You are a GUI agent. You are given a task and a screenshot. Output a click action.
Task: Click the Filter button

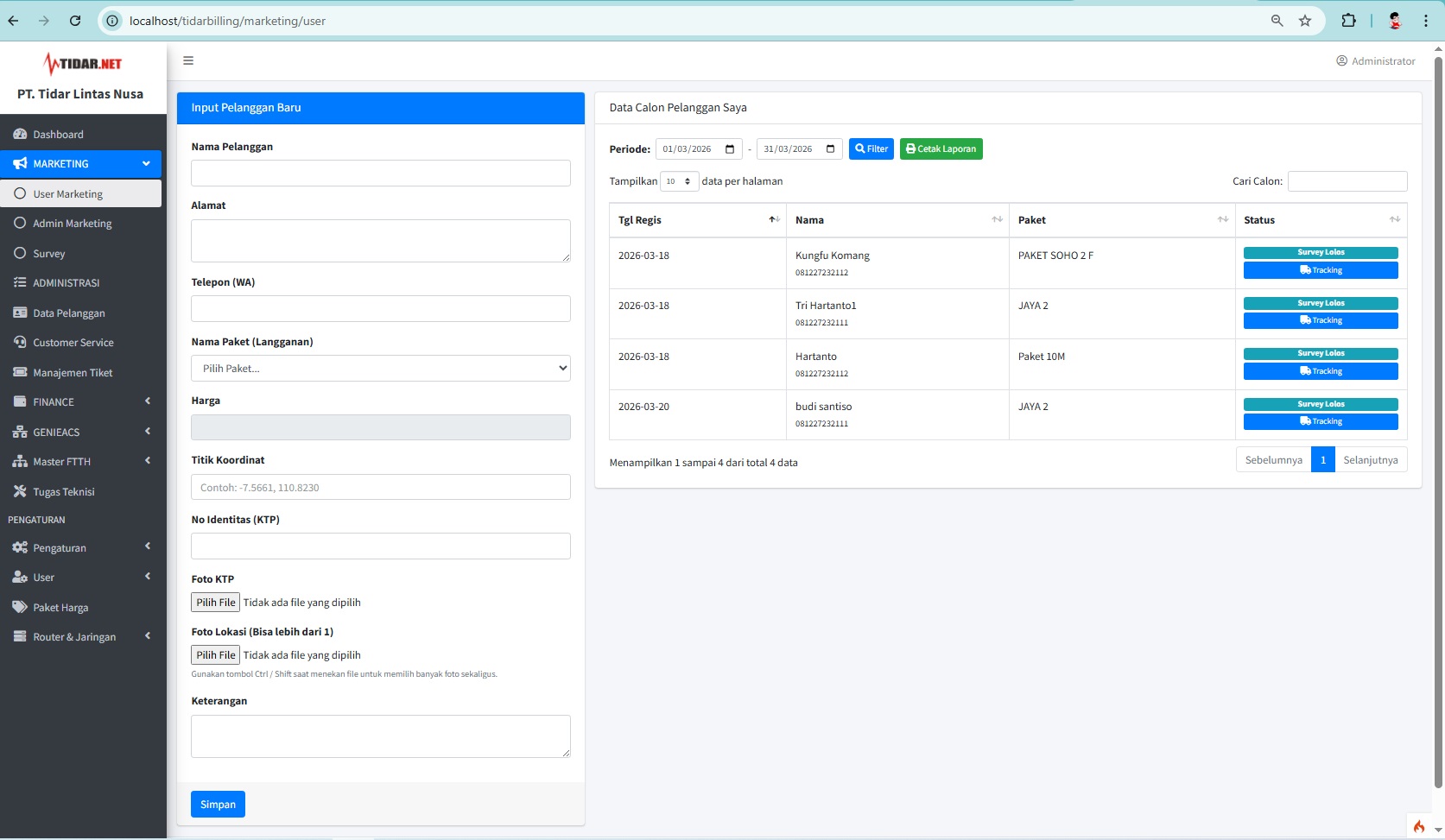click(x=871, y=148)
